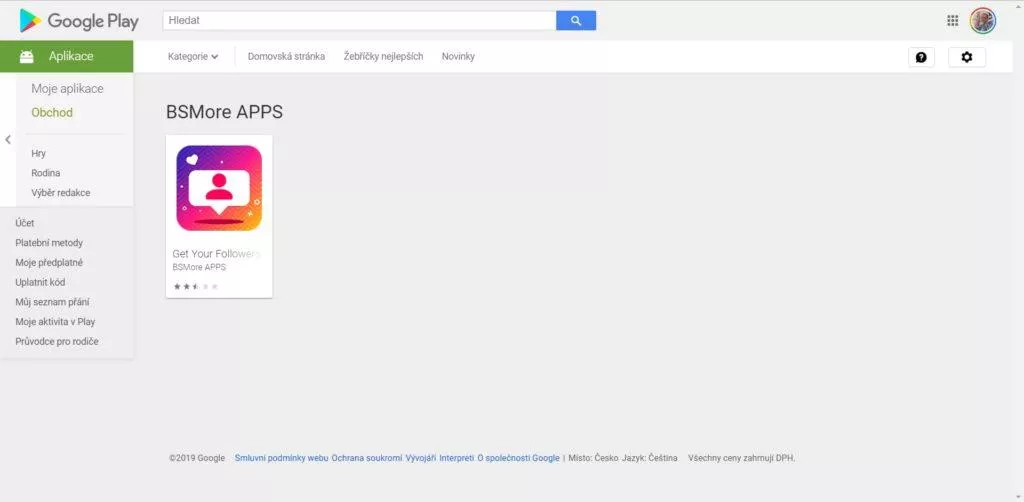The image size is (1024, 502).
Task: Click the blue search magnifier button
Action: pyautogui.click(x=575, y=20)
